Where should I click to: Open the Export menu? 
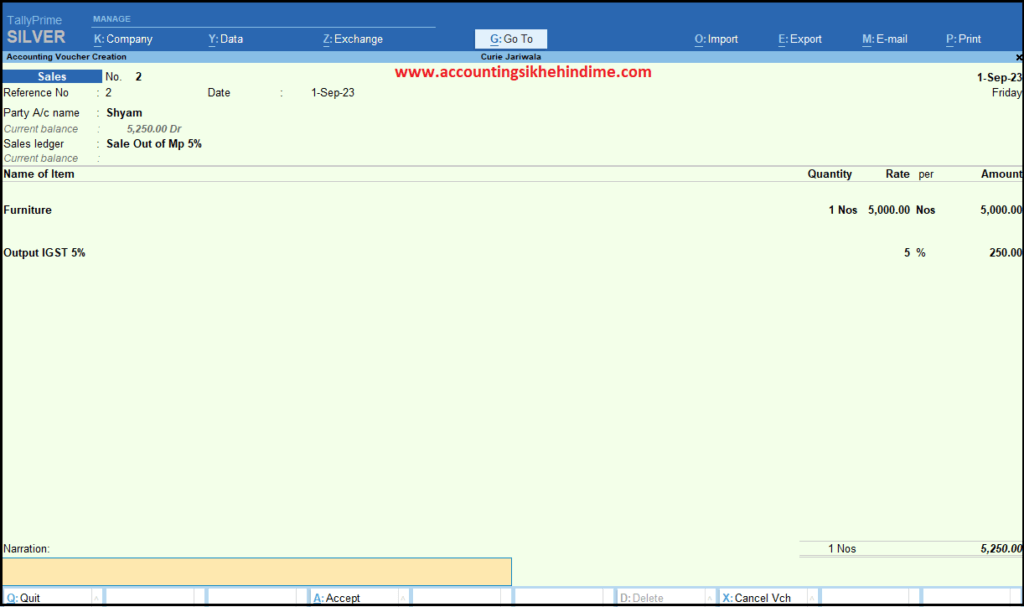point(799,39)
